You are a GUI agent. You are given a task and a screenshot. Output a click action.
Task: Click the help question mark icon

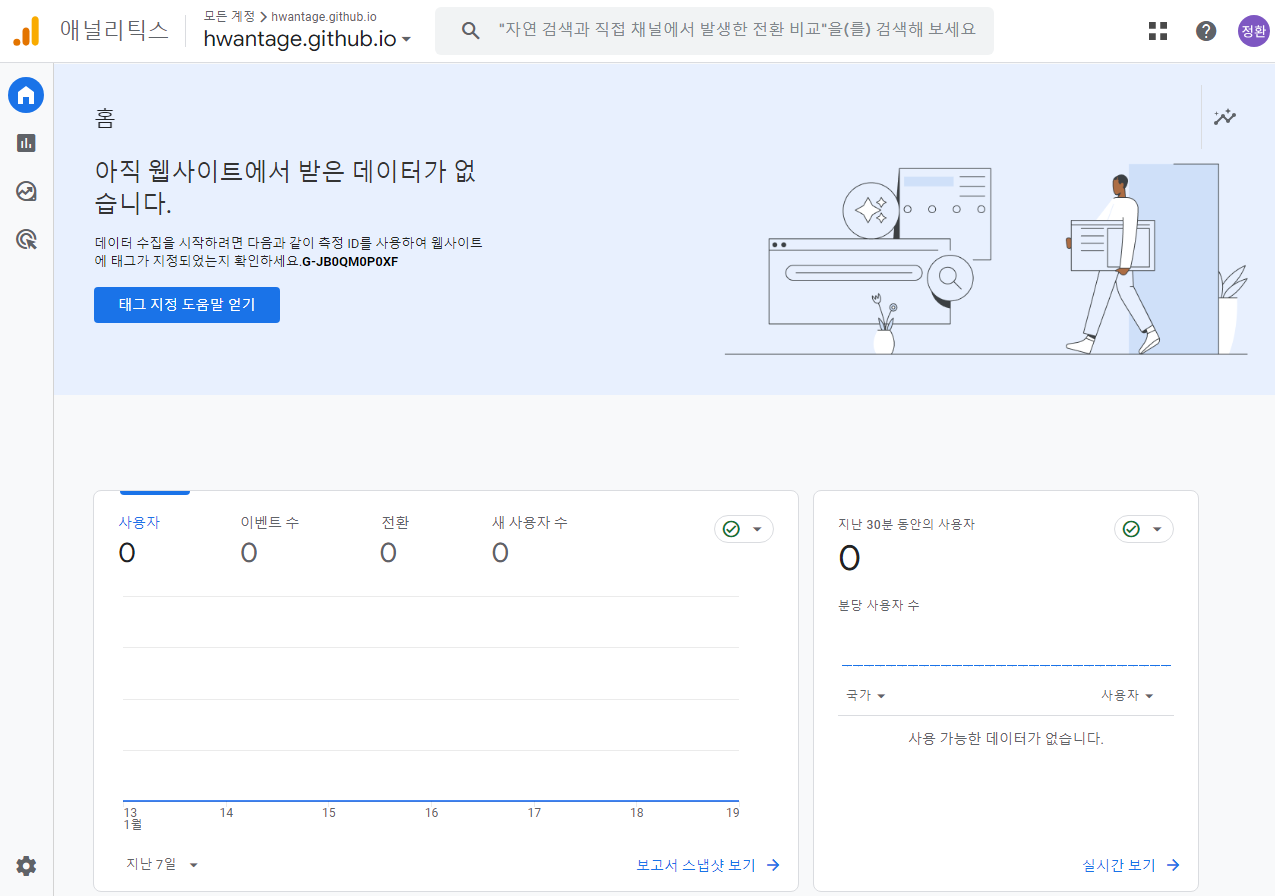(x=1206, y=31)
